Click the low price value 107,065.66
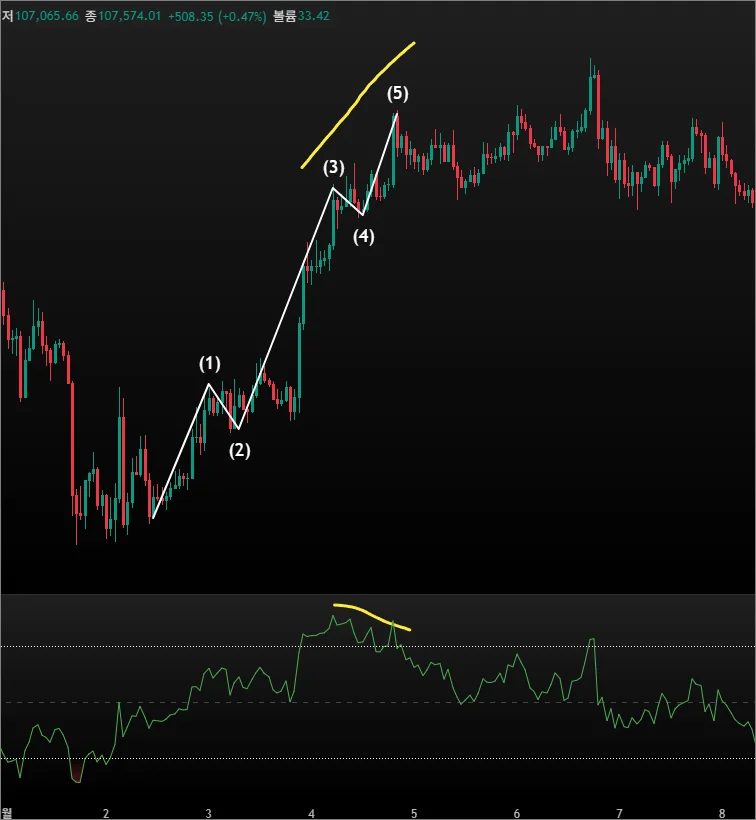The image size is (756, 820). pos(47,16)
